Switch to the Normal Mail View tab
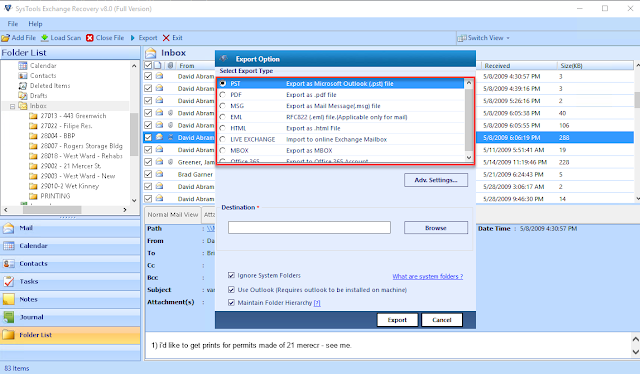 coord(173,215)
